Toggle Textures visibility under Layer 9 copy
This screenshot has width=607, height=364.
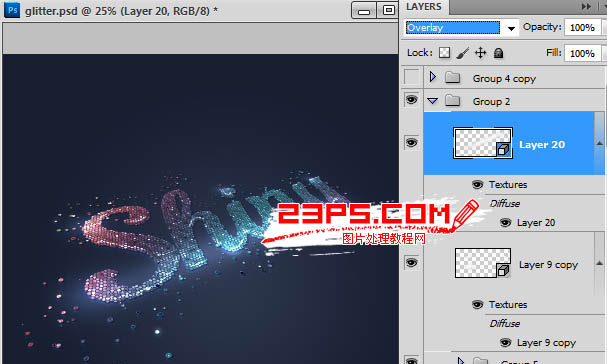(478, 304)
